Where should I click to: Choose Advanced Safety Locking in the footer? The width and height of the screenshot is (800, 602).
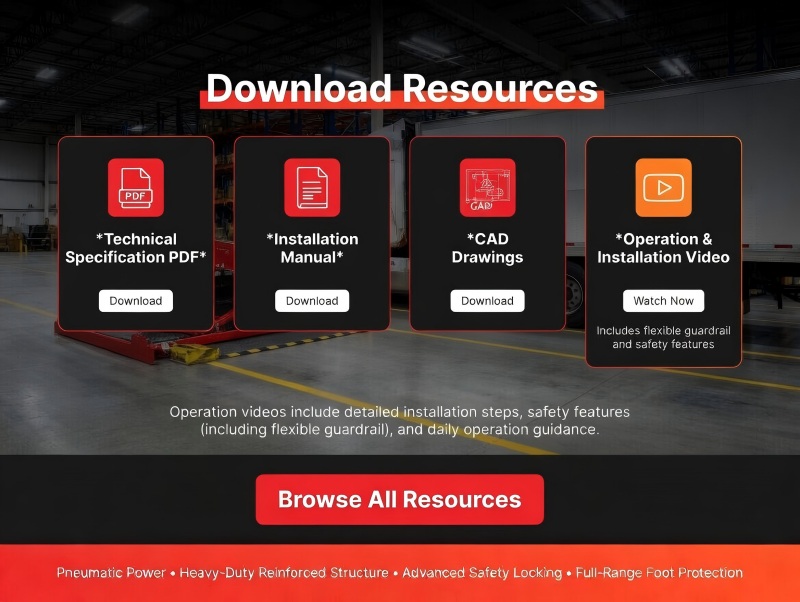pos(482,573)
